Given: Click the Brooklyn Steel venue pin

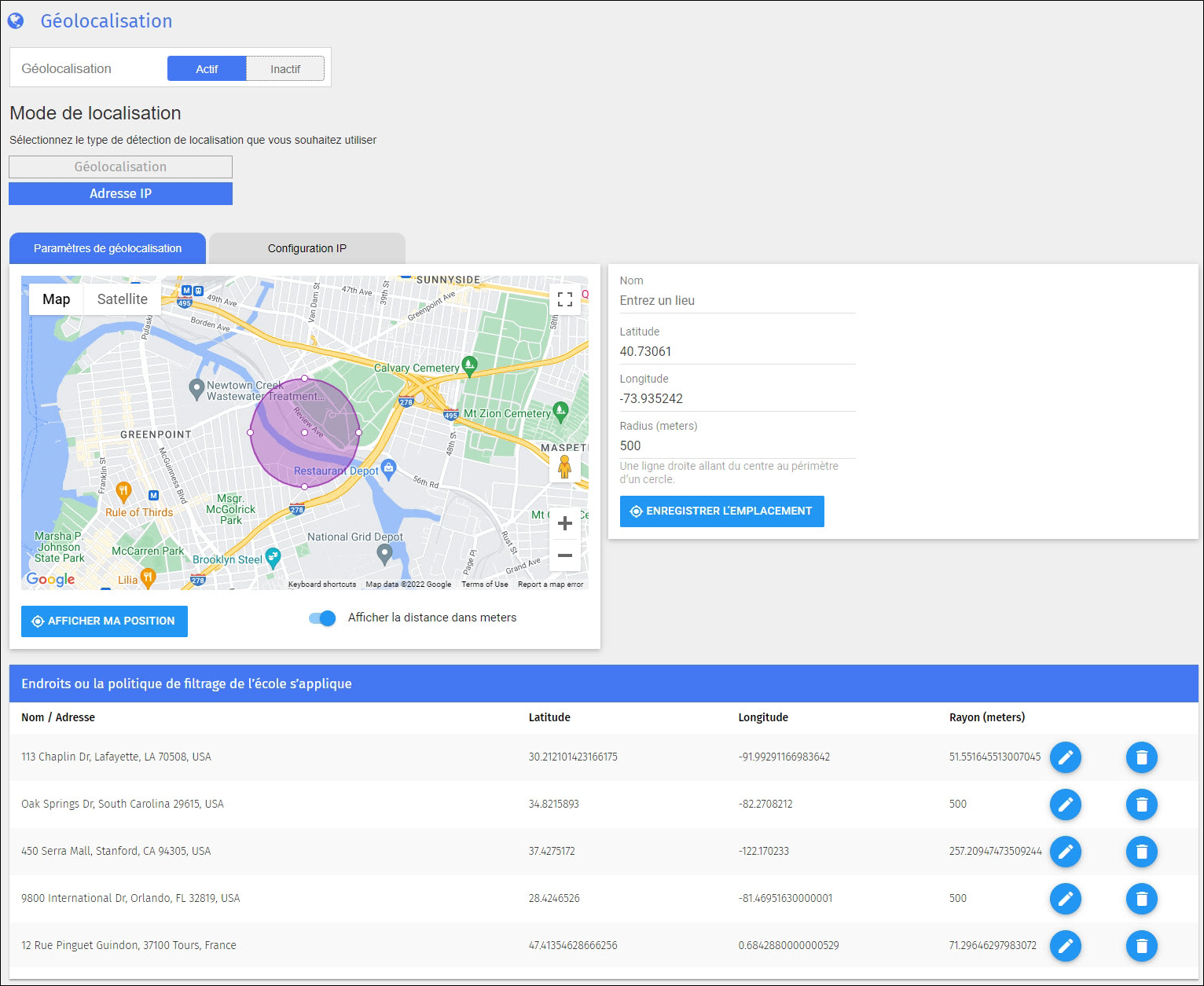Looking at the screenshot, I should click(x=273, y=557).
